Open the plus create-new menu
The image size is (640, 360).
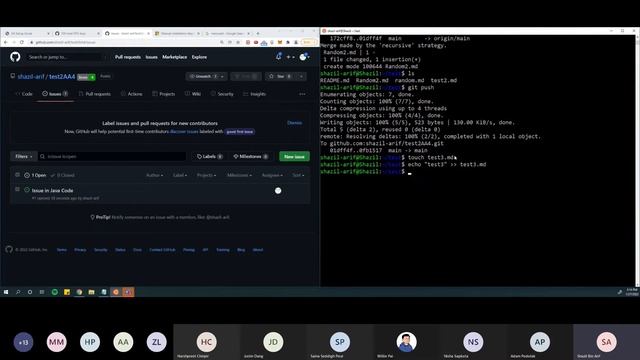pyautogui.click(x=290, y=57)
